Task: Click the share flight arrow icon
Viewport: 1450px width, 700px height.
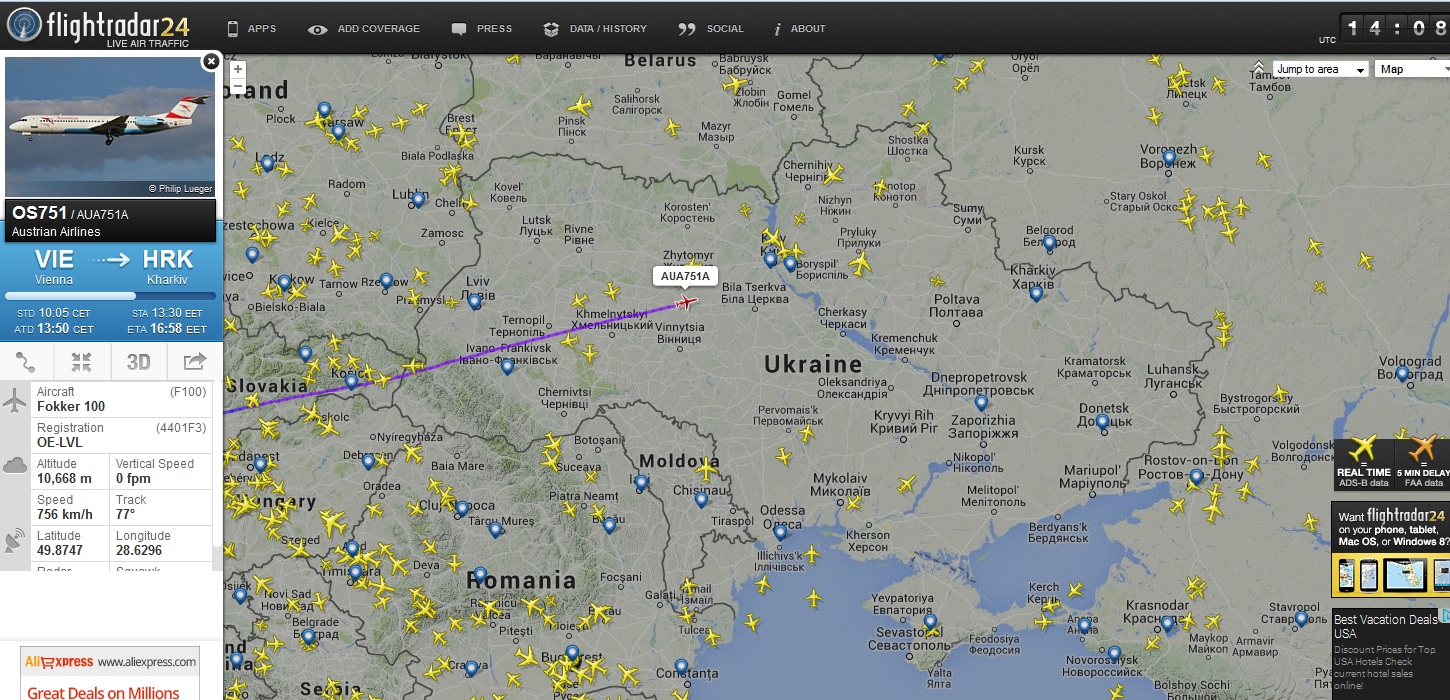Action: point(195,362)
